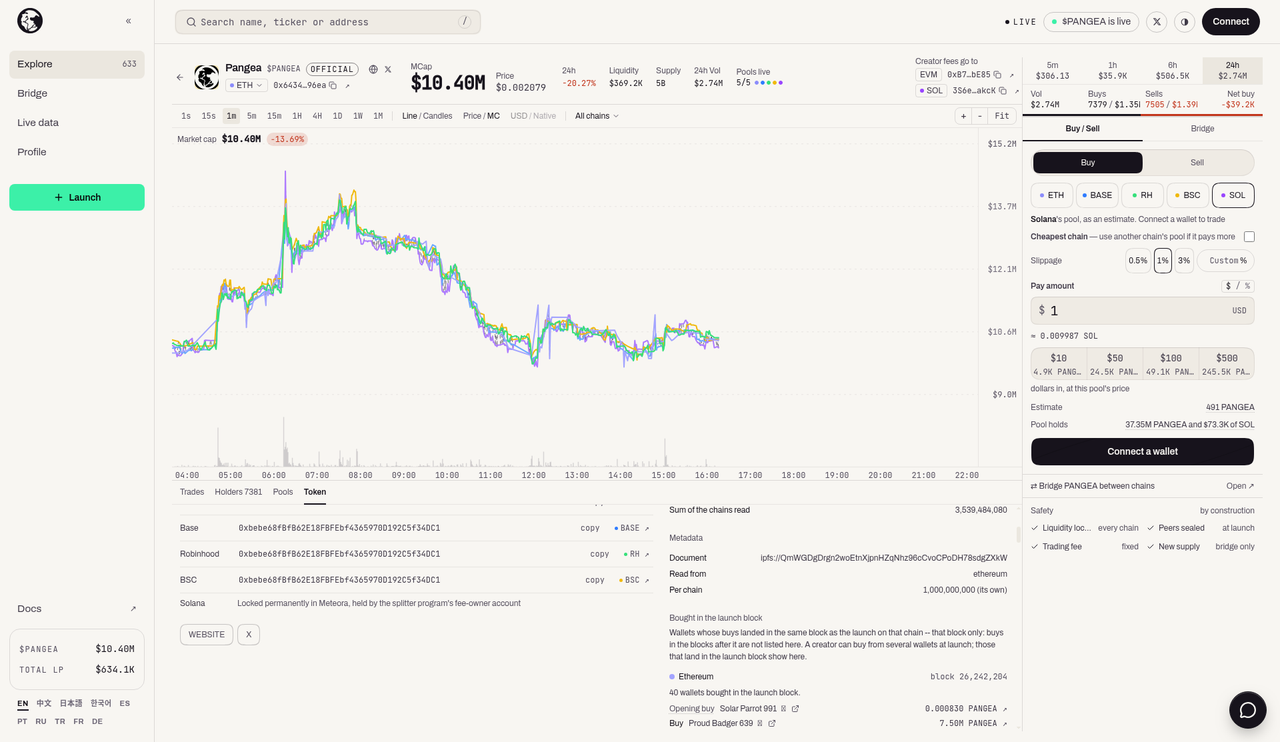Switch to the Pools tab
Image resolution: width=1280 pixels, height=742 pixels.
tap(283, 492)
